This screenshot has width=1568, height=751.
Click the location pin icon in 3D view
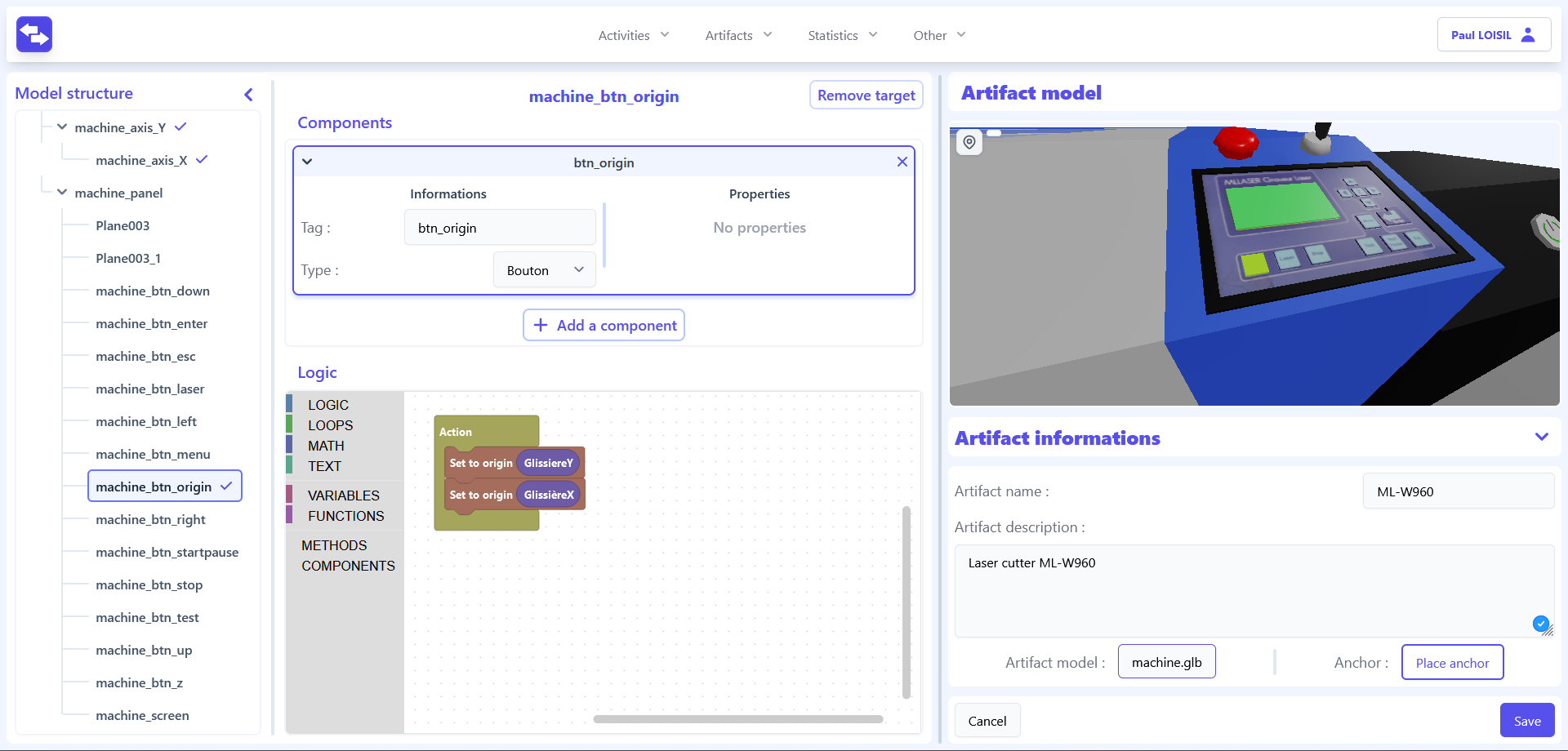(x=969, y=142)
